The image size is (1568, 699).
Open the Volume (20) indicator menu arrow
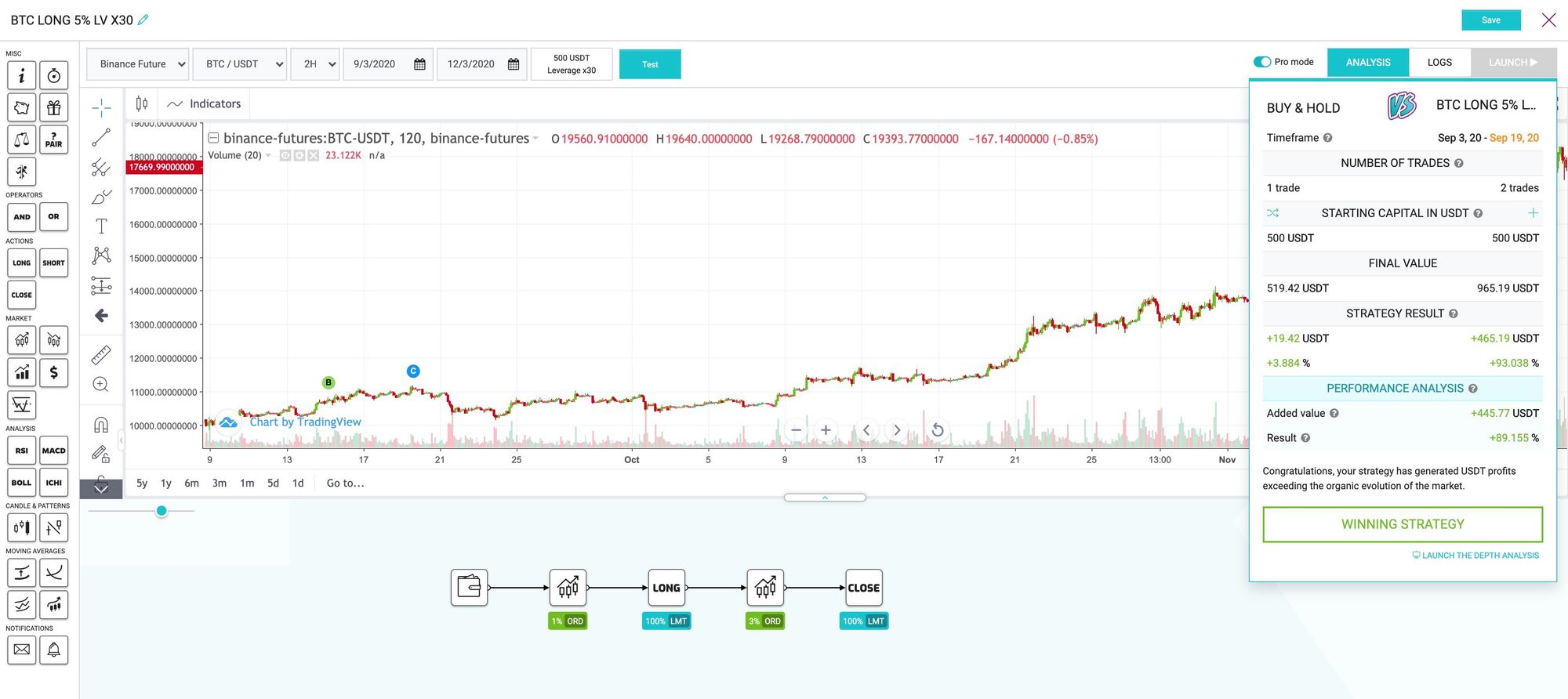click(x=268, y=156)
